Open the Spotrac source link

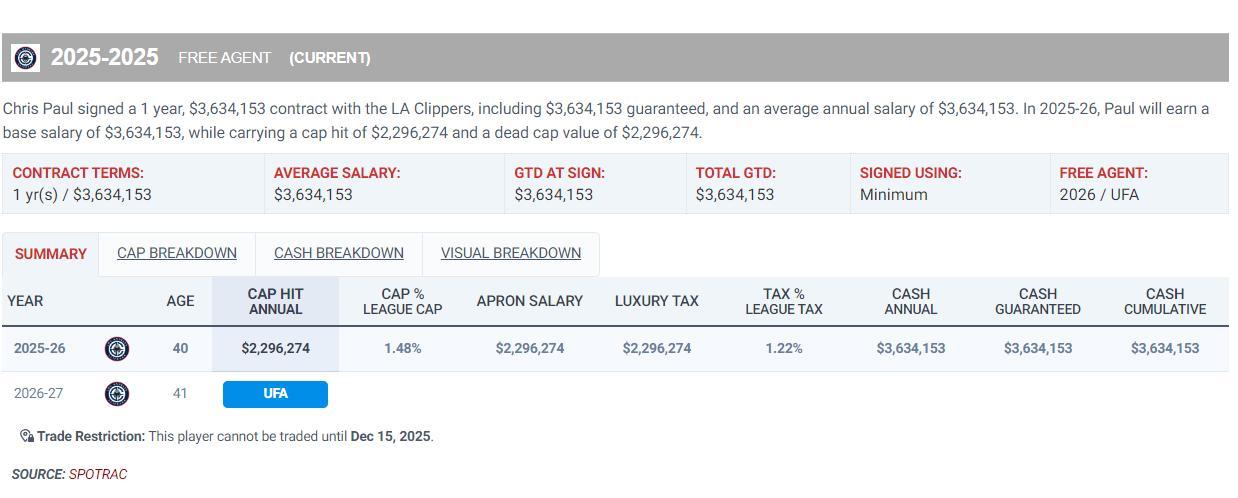(x=98, y=474)
